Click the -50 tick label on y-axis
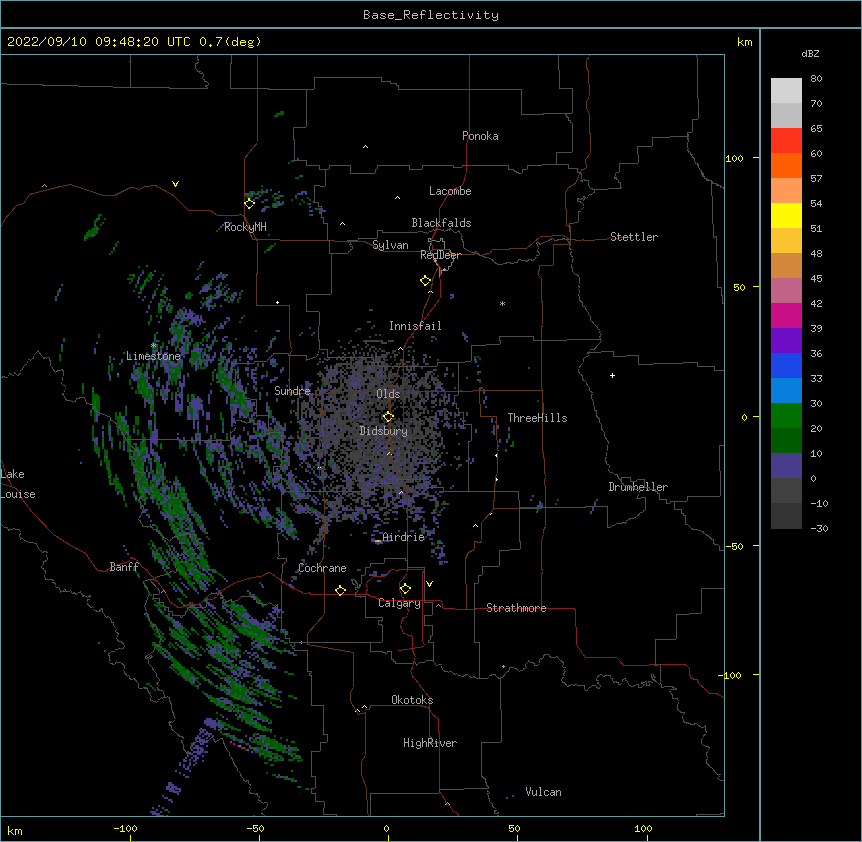 click(734, 546)
